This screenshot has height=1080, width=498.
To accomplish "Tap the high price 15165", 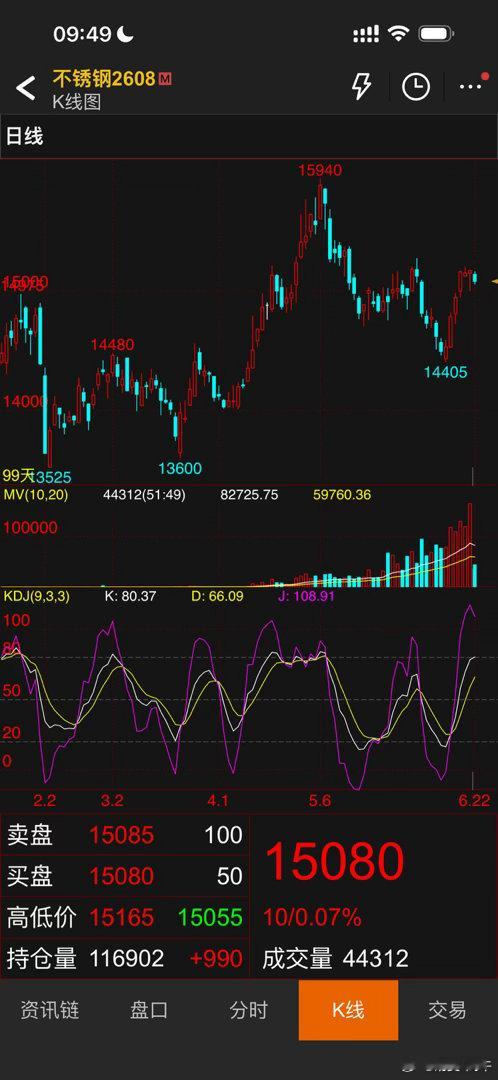I will tap(121, 917).
